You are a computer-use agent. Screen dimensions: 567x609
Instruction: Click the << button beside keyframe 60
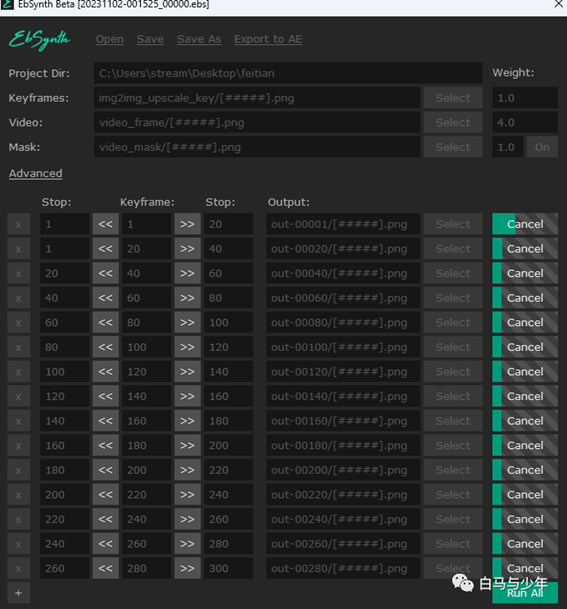[x=106, y=298]
